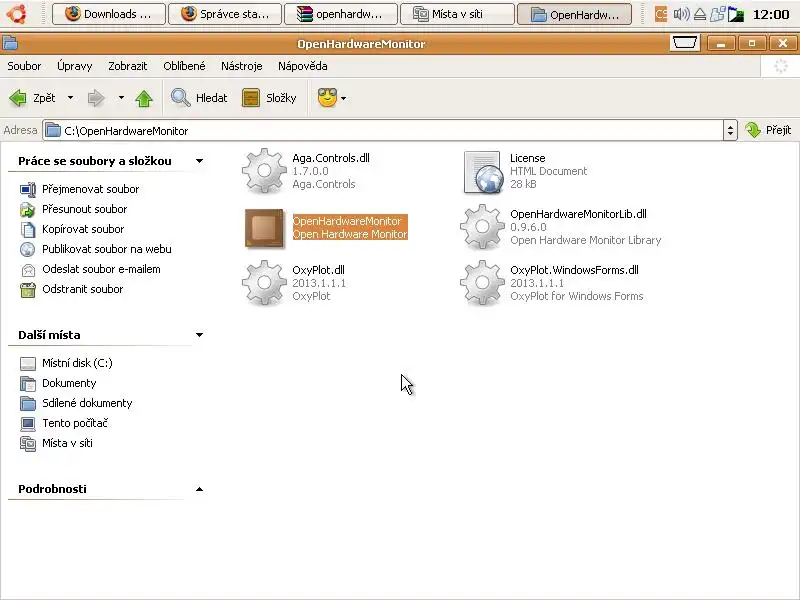Open the Zpět history dropdown arrow
The height and width of the screenshot is (600, 800).
[x=70, y=97]
